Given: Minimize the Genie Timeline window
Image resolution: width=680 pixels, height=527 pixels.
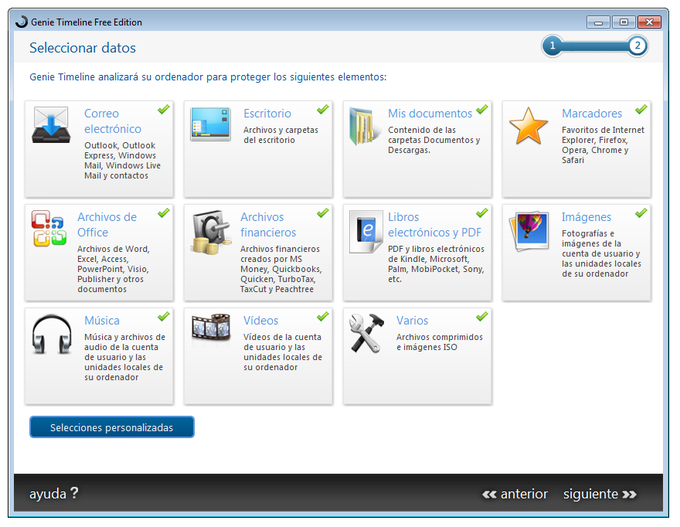Looking at the screenshot, I should [x=598, y=22].
